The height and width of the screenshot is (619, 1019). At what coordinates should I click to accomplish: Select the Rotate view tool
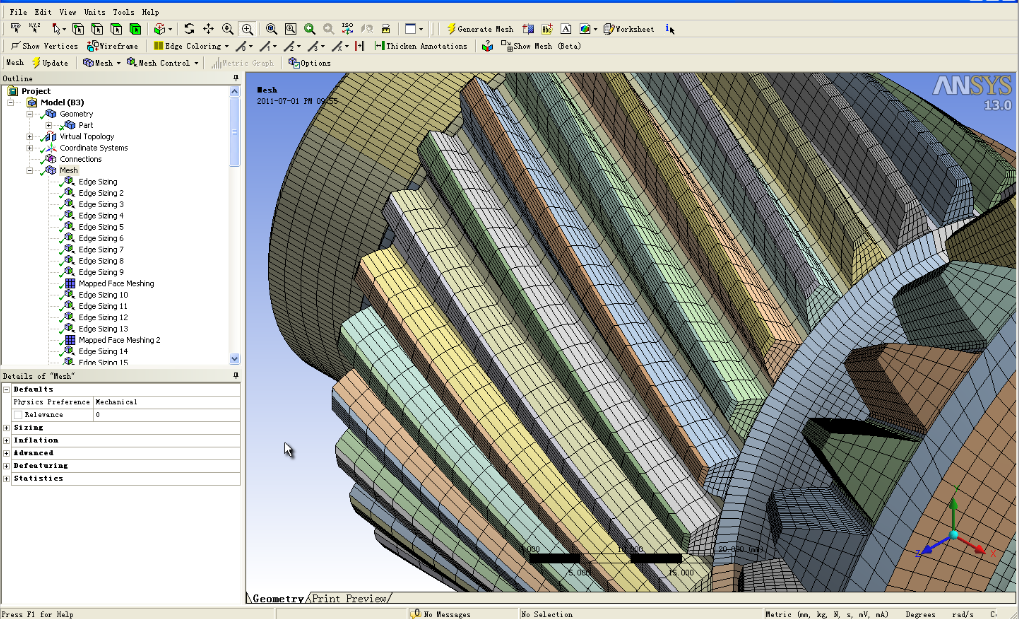coord(189,29)
